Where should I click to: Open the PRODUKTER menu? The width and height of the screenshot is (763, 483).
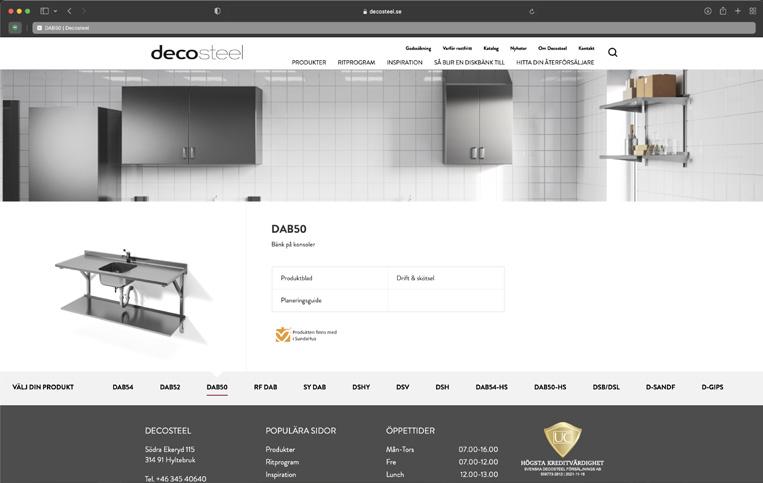point(309,62)
